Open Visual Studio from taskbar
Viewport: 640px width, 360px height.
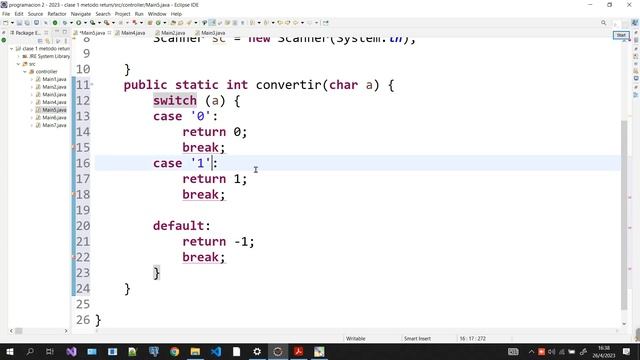coord(71,351)
